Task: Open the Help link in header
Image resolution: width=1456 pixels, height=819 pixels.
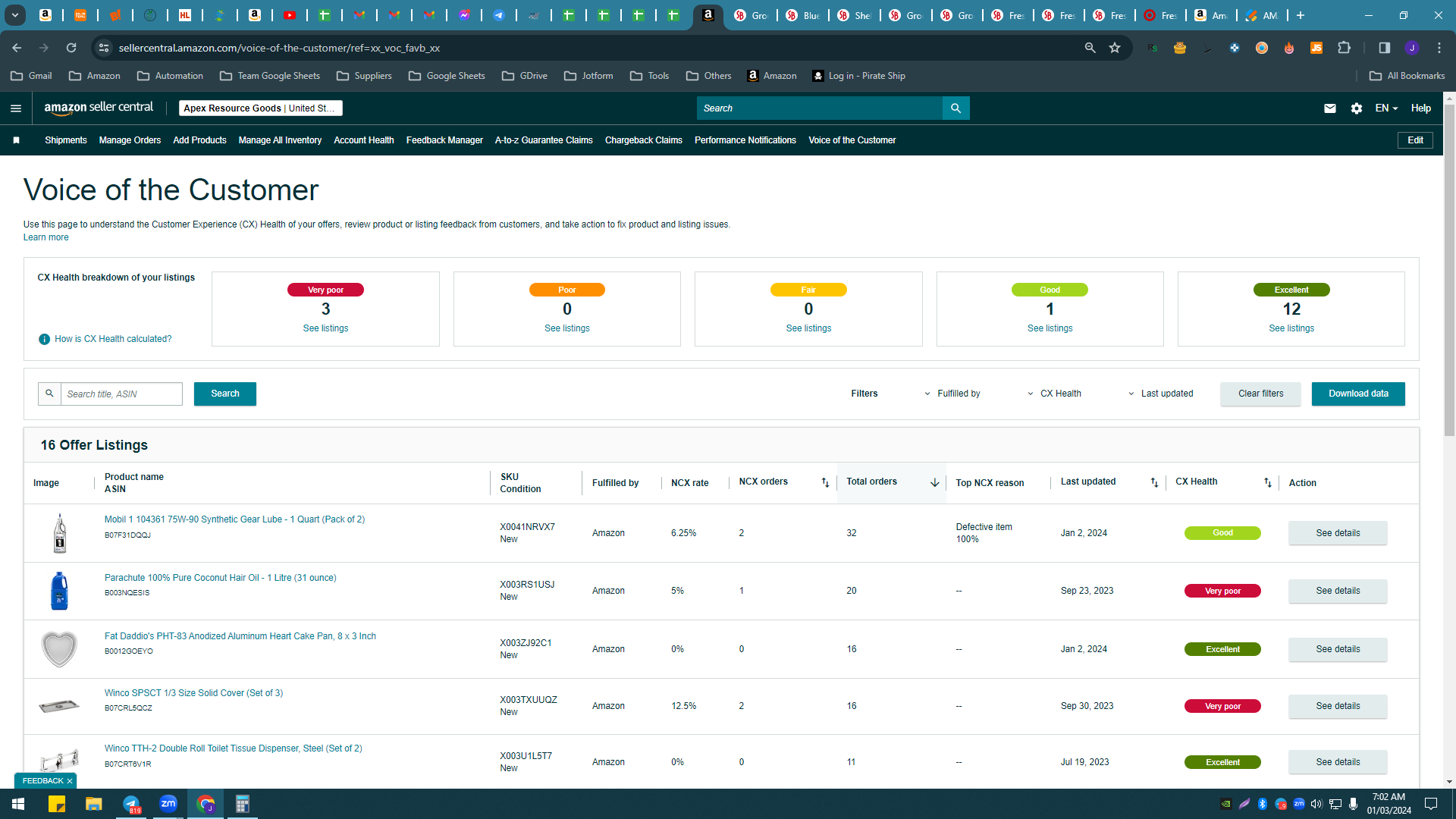Action: pos(1420,108)
